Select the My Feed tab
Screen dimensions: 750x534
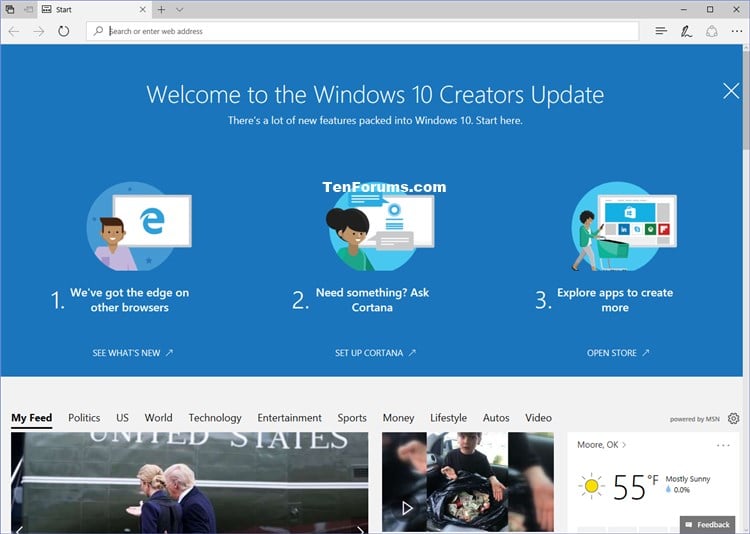coord(32,418)
